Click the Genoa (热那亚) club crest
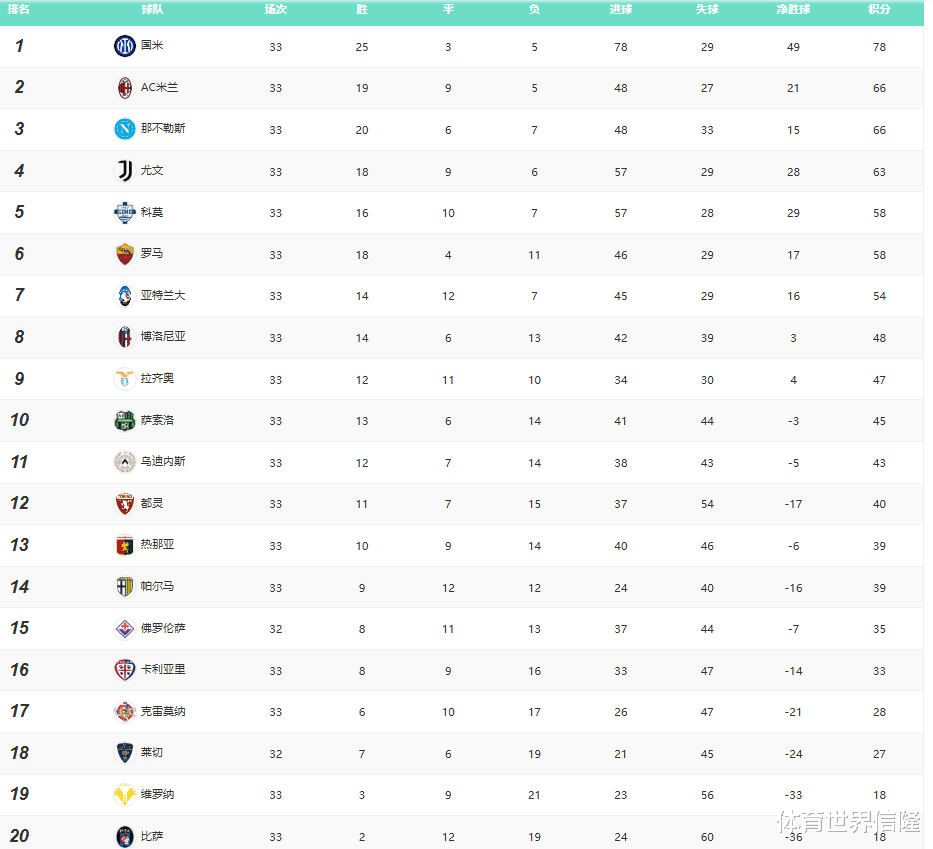 coord(124,545)
